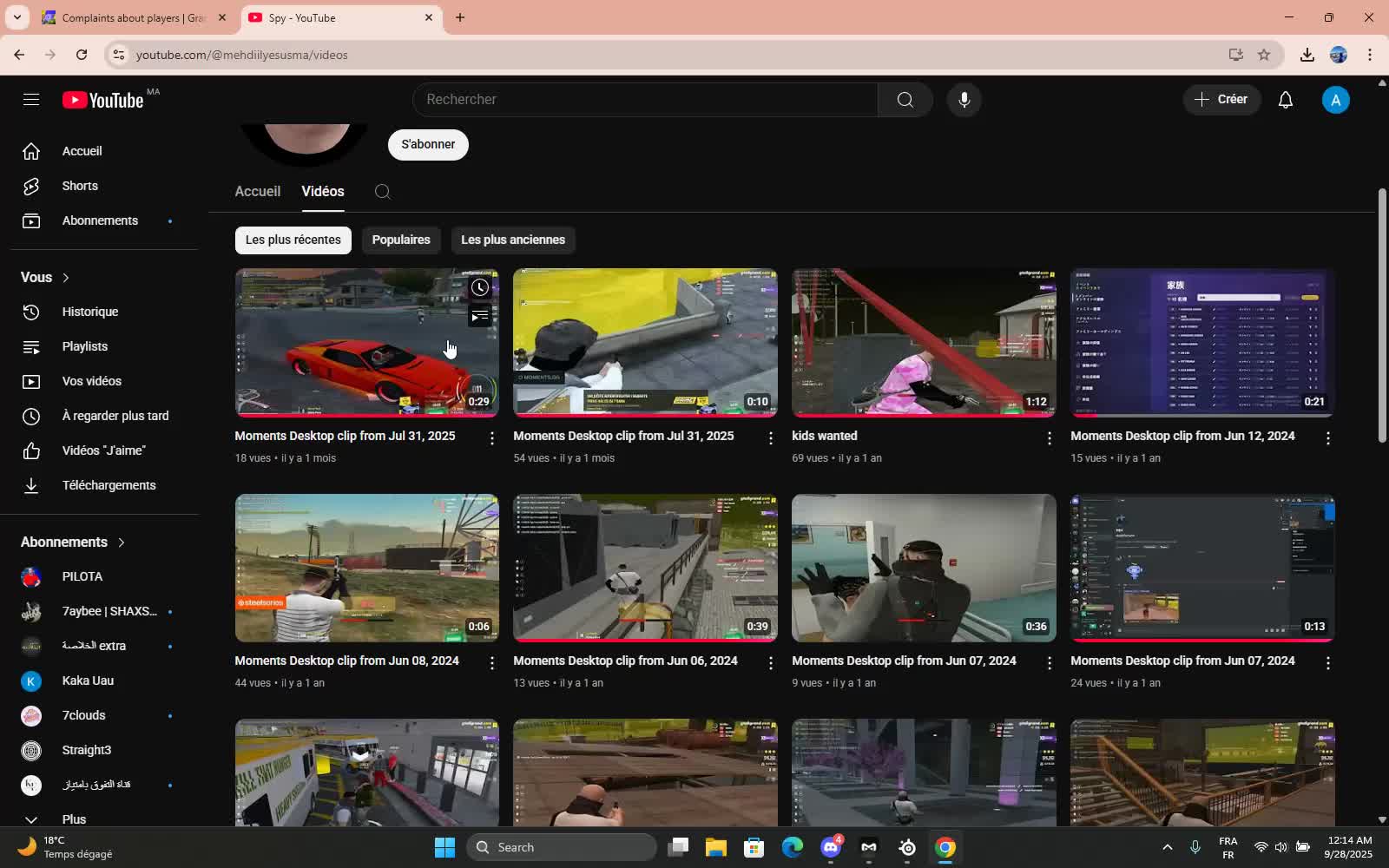
Task: Go to Shorts in the sidebar
Action: point(80,185)
